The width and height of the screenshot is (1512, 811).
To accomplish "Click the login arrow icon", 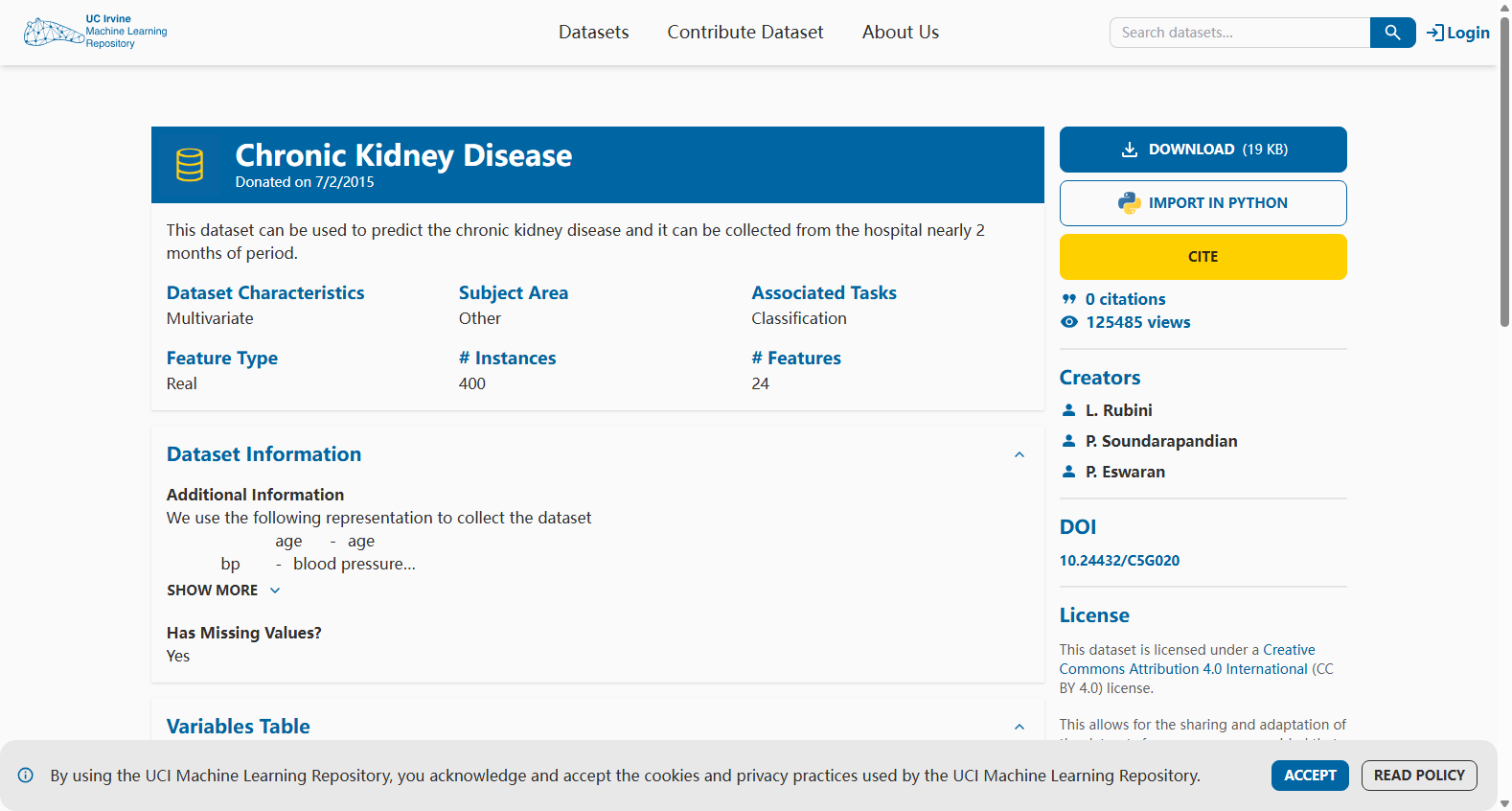I will coord(1434,33).
